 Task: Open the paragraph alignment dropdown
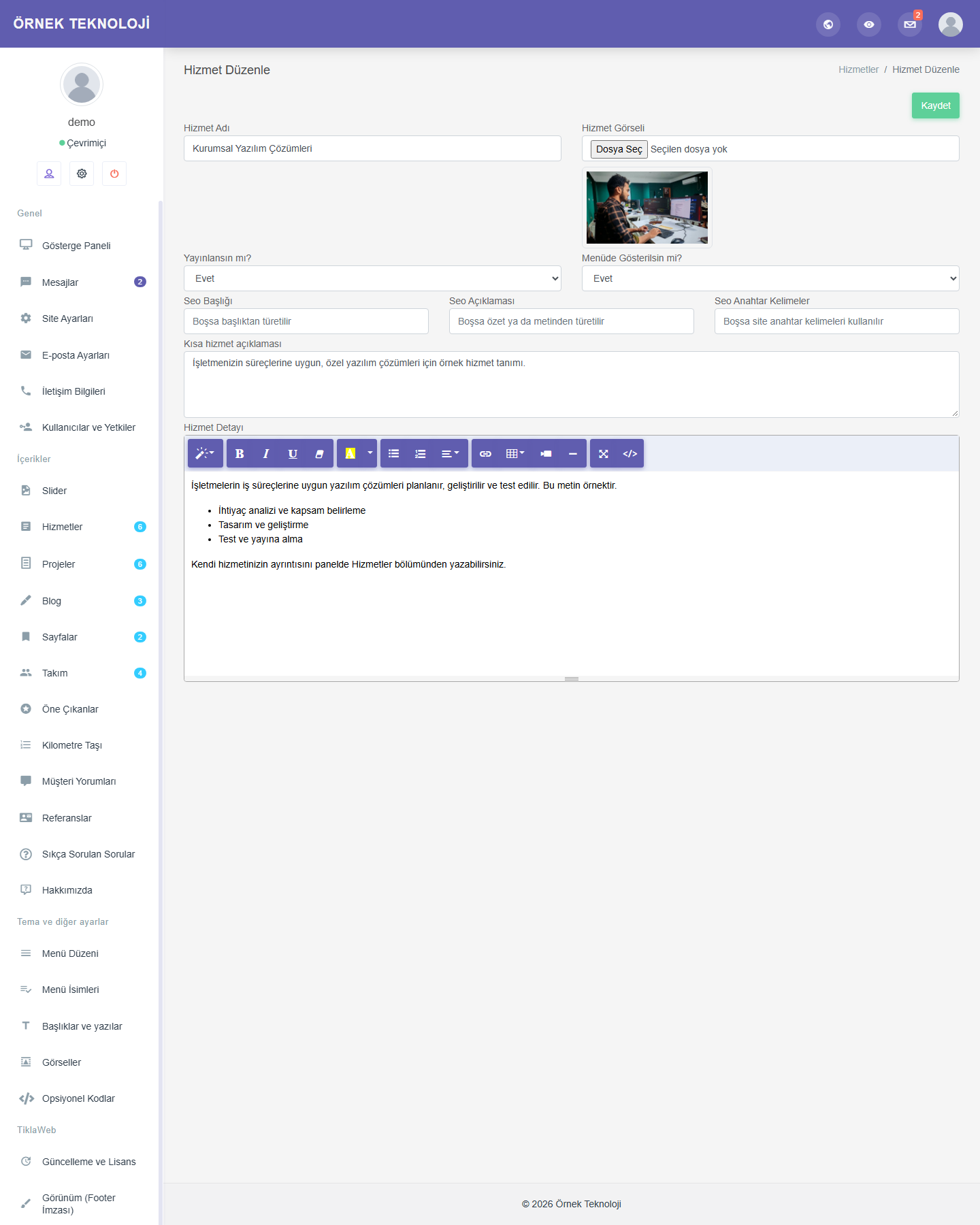[451, 453]
